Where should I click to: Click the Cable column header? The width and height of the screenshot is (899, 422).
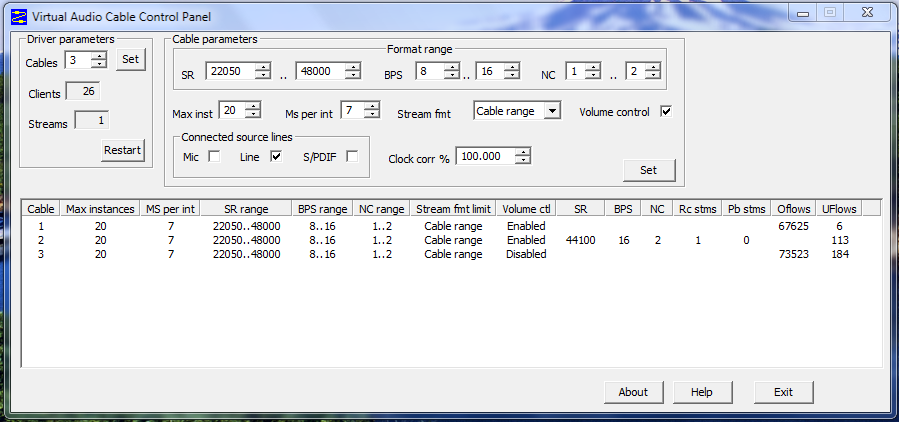41,209
